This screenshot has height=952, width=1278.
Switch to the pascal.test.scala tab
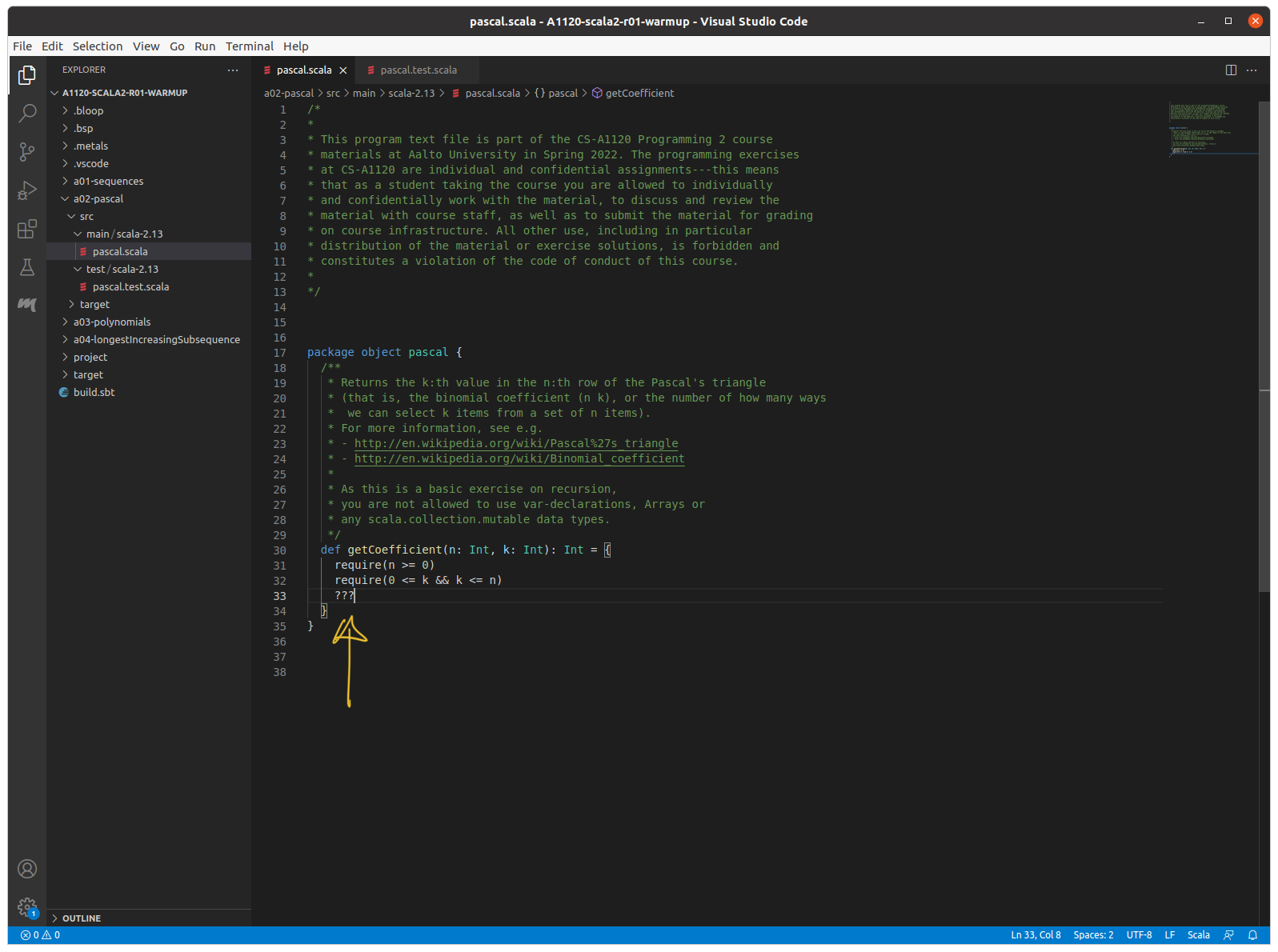(418, 70)
